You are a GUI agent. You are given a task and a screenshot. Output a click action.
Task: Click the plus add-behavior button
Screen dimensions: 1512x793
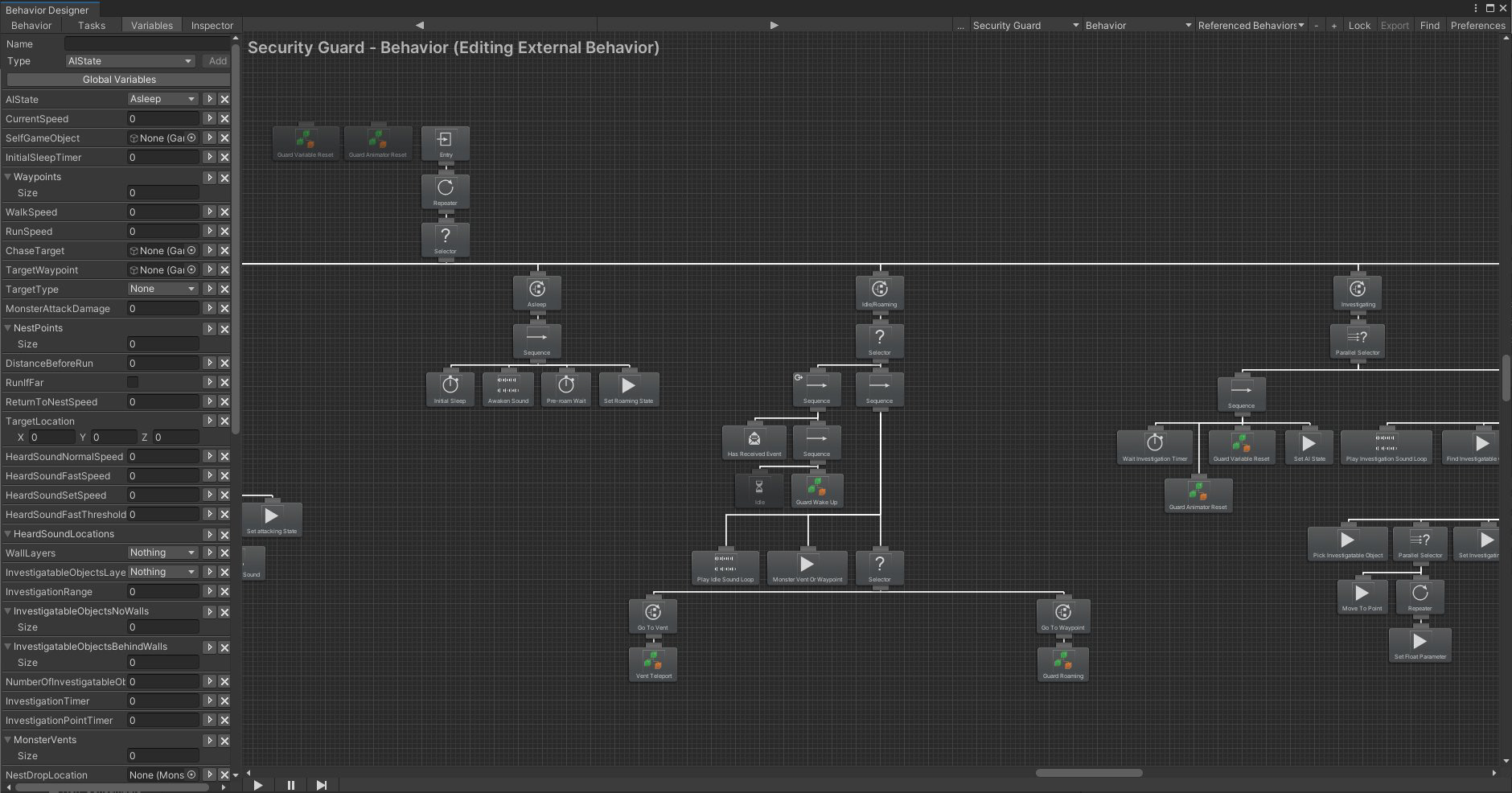[1333, 26]
